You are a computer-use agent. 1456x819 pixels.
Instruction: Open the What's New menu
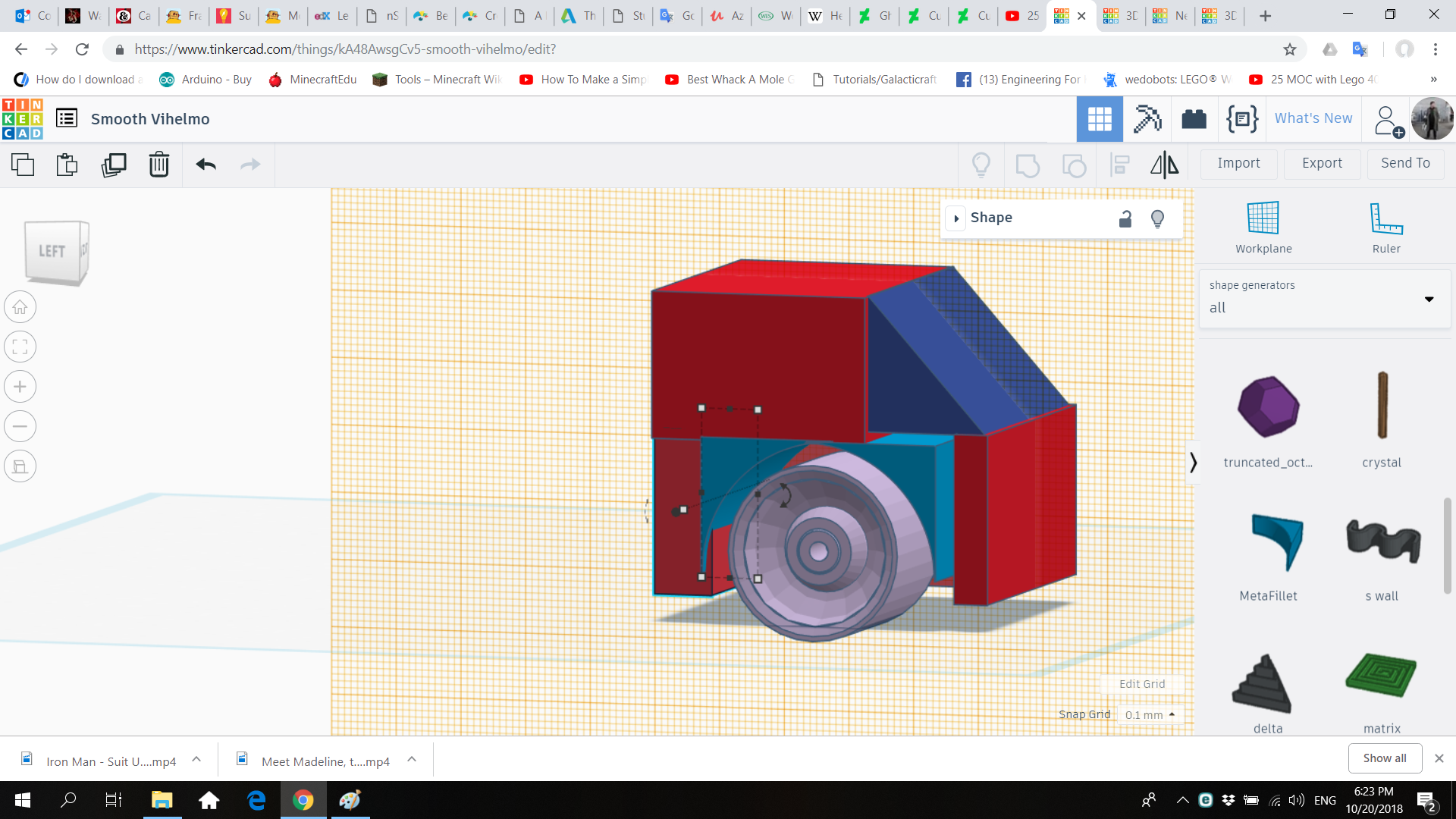tap(1313, 118)
